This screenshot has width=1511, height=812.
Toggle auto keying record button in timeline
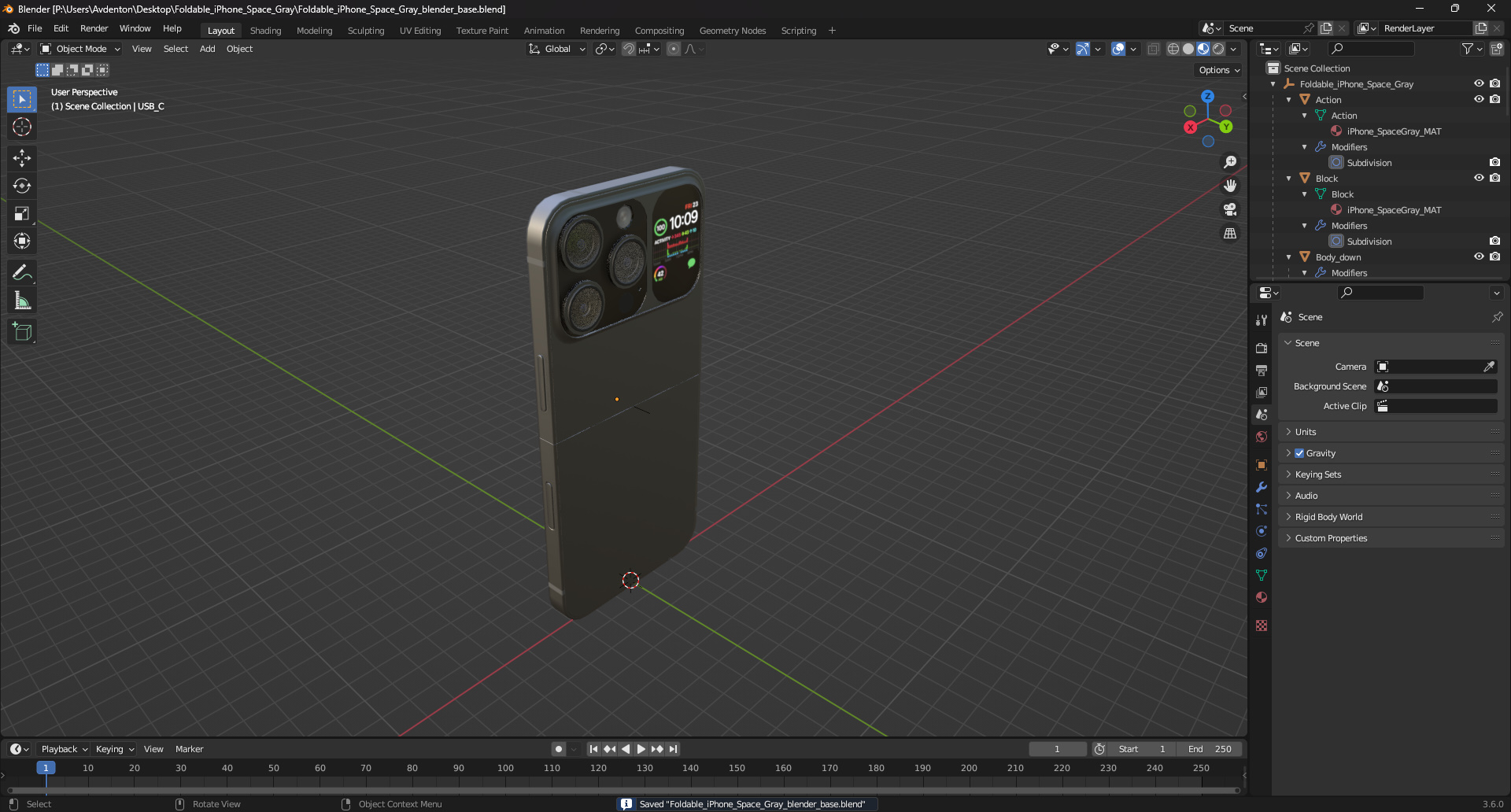point(558,749)
